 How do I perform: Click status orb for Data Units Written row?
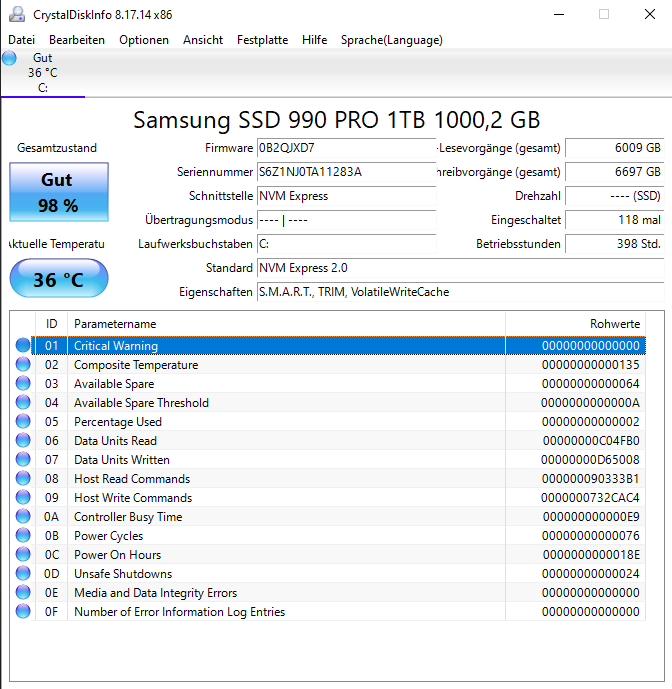[x=23, y=459]
